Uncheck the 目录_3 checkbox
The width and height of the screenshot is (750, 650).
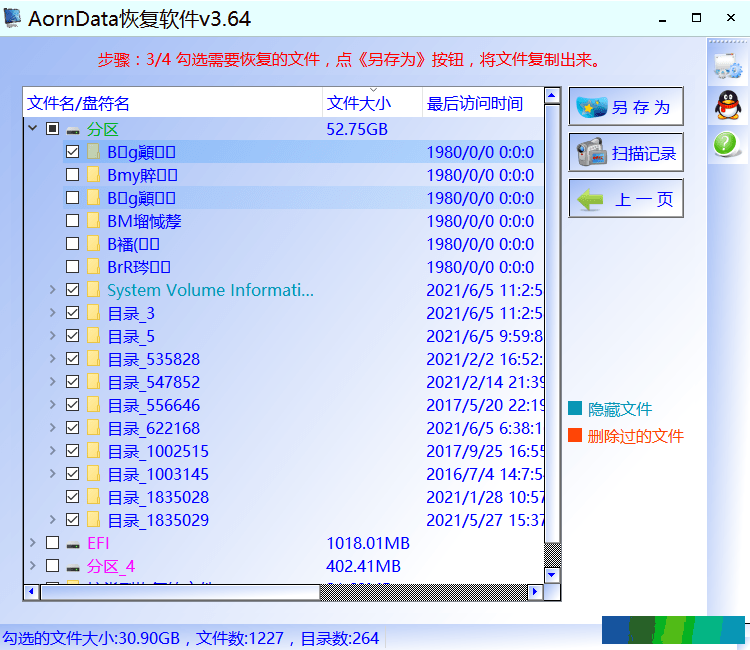point(72,312)
